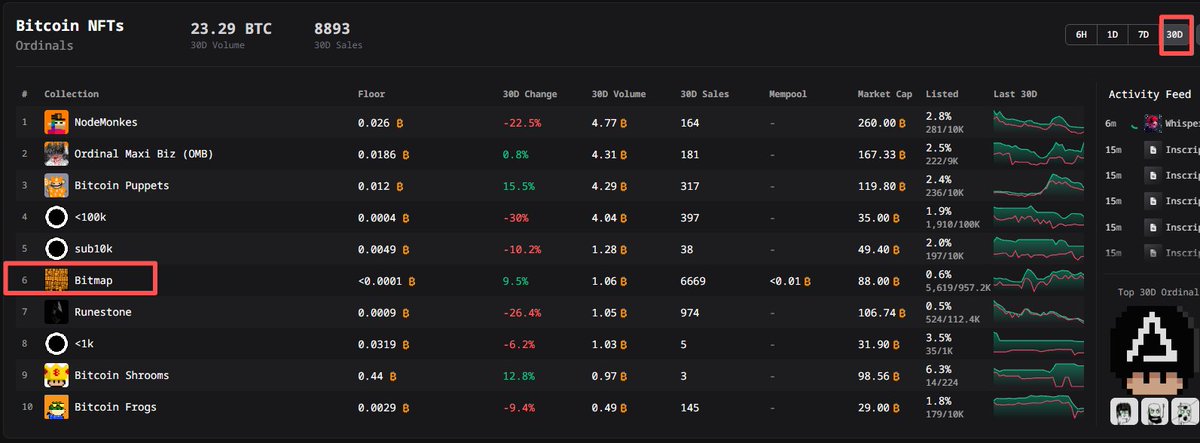1200x443 pixels.
Task: Open the <1k collection name
Action: point(84,344)
